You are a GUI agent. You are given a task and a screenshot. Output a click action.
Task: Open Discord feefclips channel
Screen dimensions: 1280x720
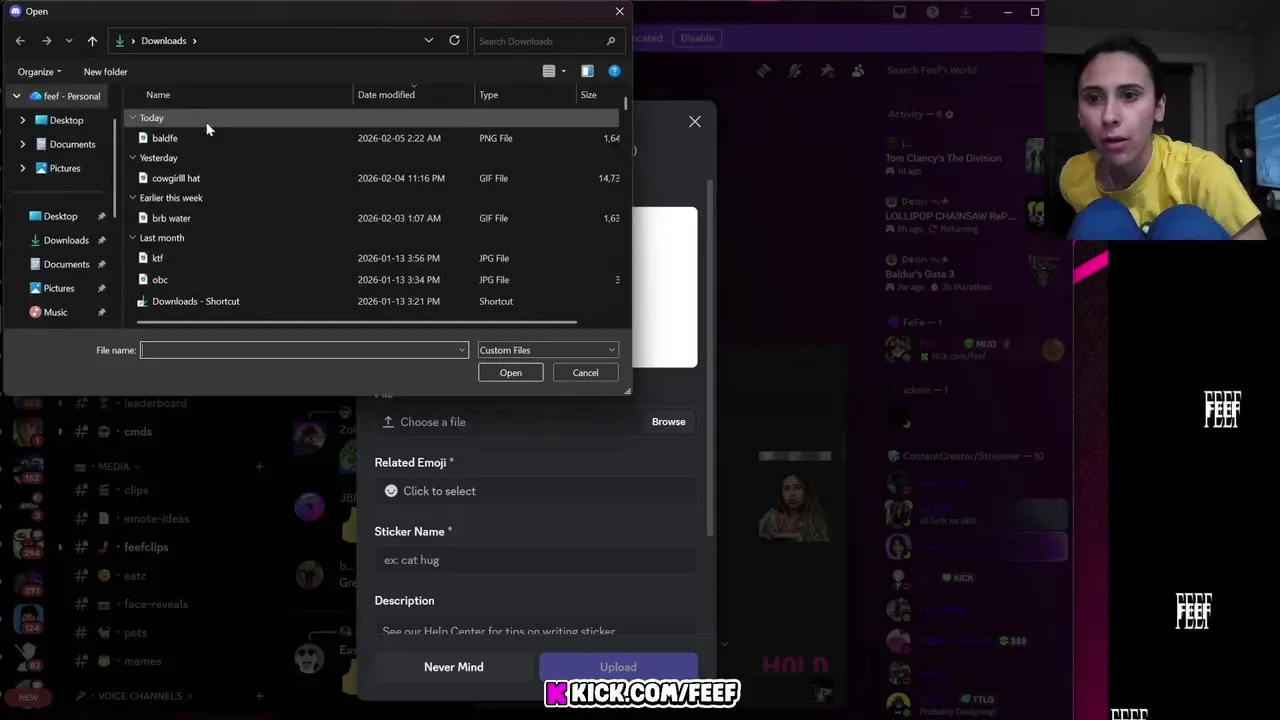coord(146,547)
